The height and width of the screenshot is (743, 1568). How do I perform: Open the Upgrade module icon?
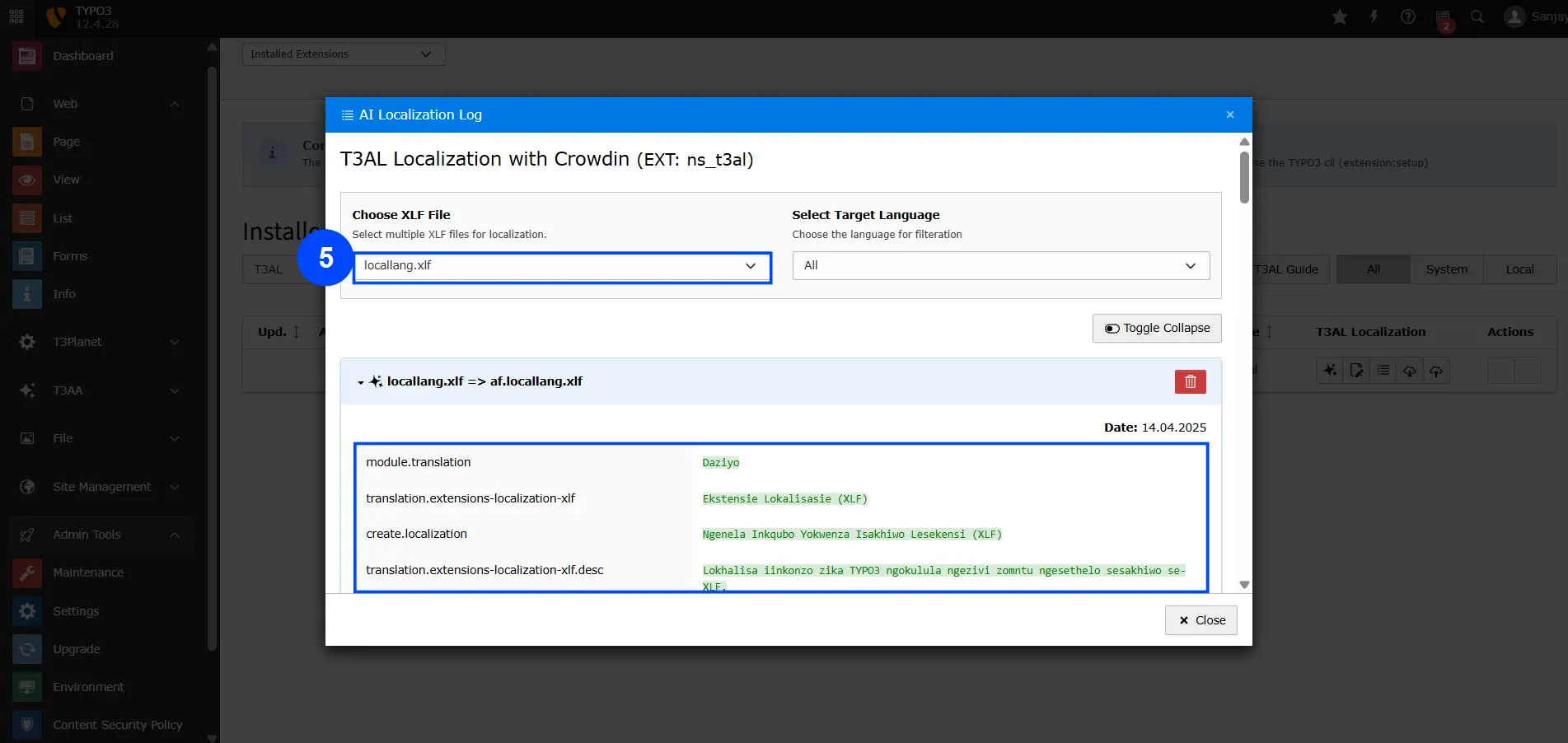[x=27, y=649]
